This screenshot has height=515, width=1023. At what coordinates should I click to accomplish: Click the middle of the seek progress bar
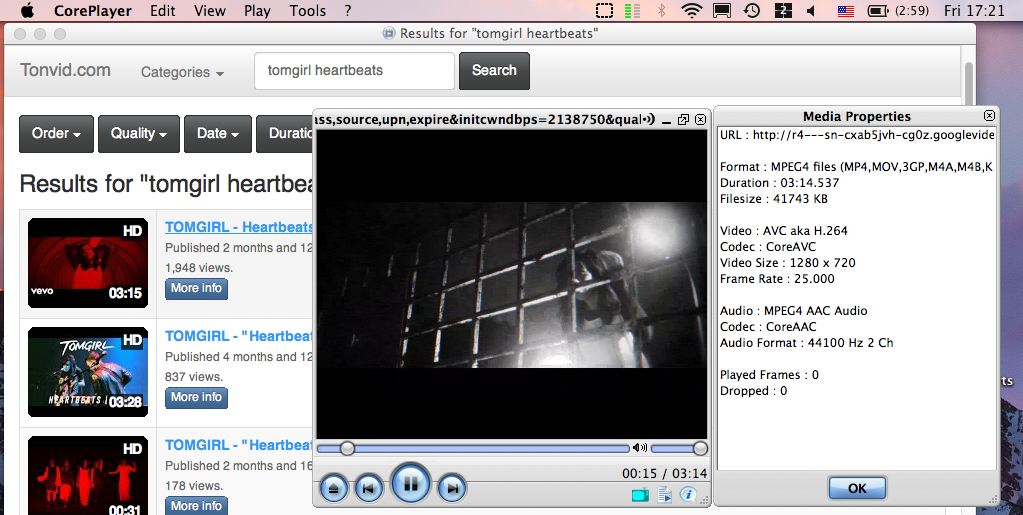pyautogui.click(x=473, y=448)
